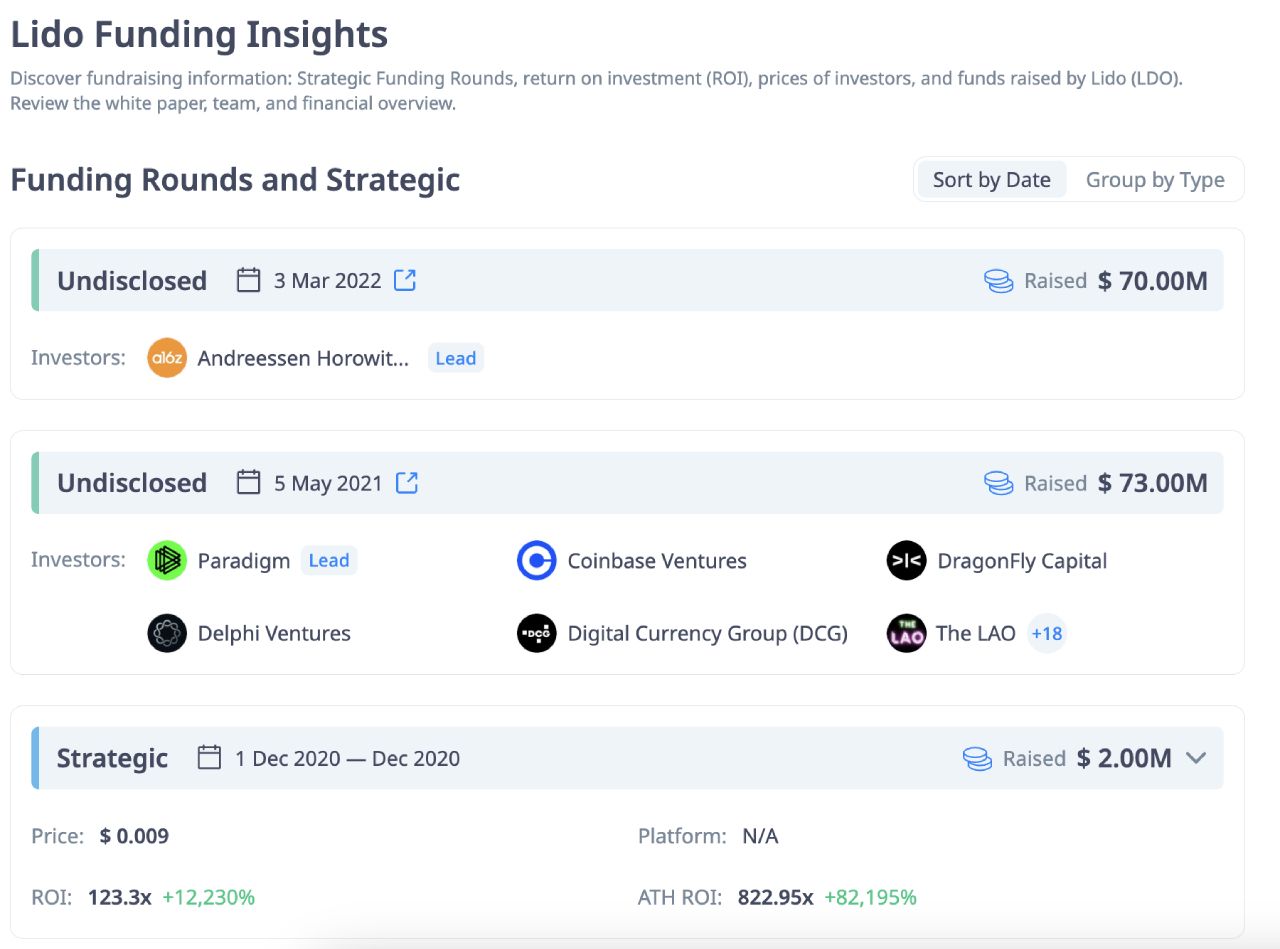Click the Coinbase Ventures logo
The height and width of the screenshot is (949, 1280).
tap(537, 560)
